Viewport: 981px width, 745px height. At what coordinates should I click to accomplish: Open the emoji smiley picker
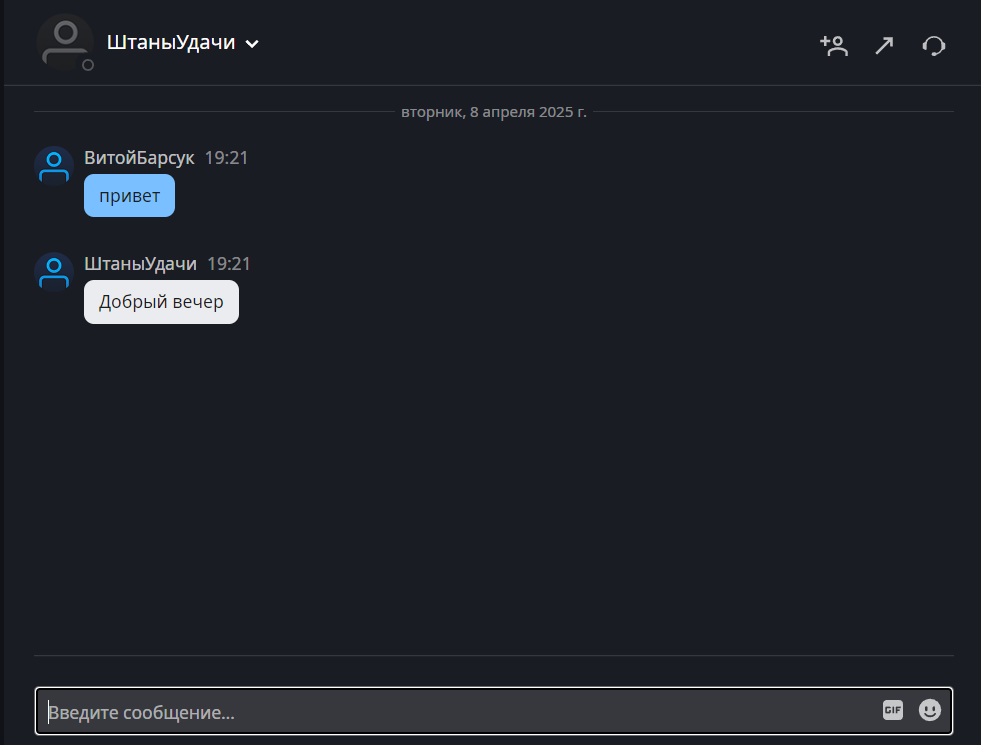pos(930,710)
